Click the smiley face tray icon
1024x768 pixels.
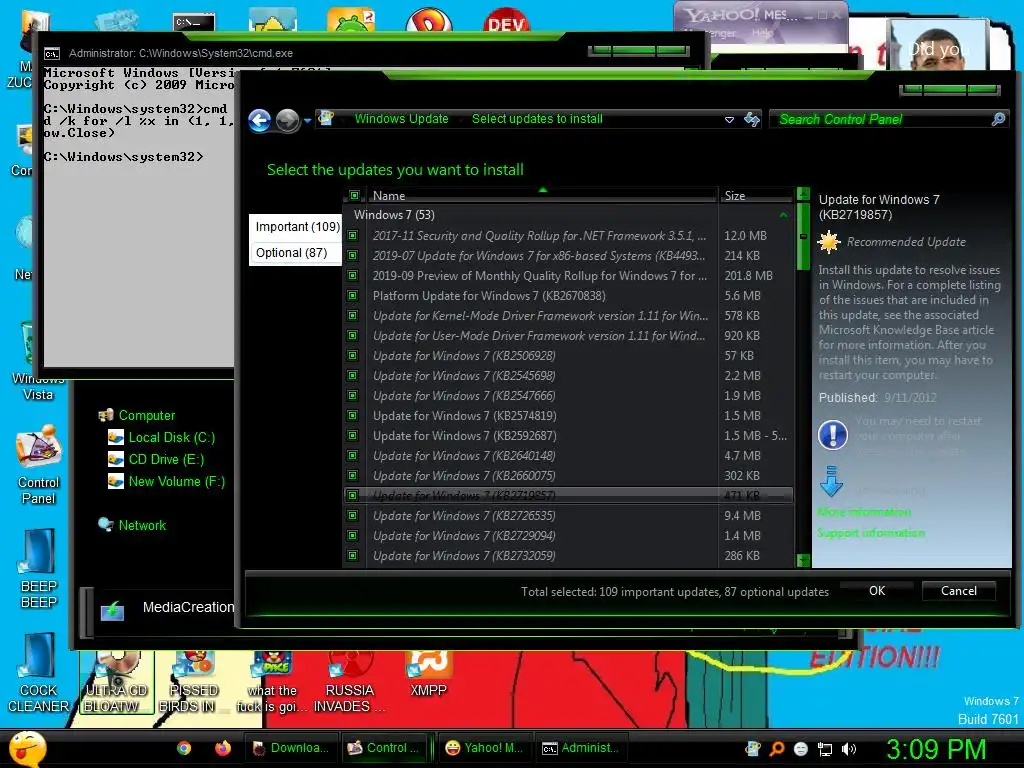(x=801, y=749)
